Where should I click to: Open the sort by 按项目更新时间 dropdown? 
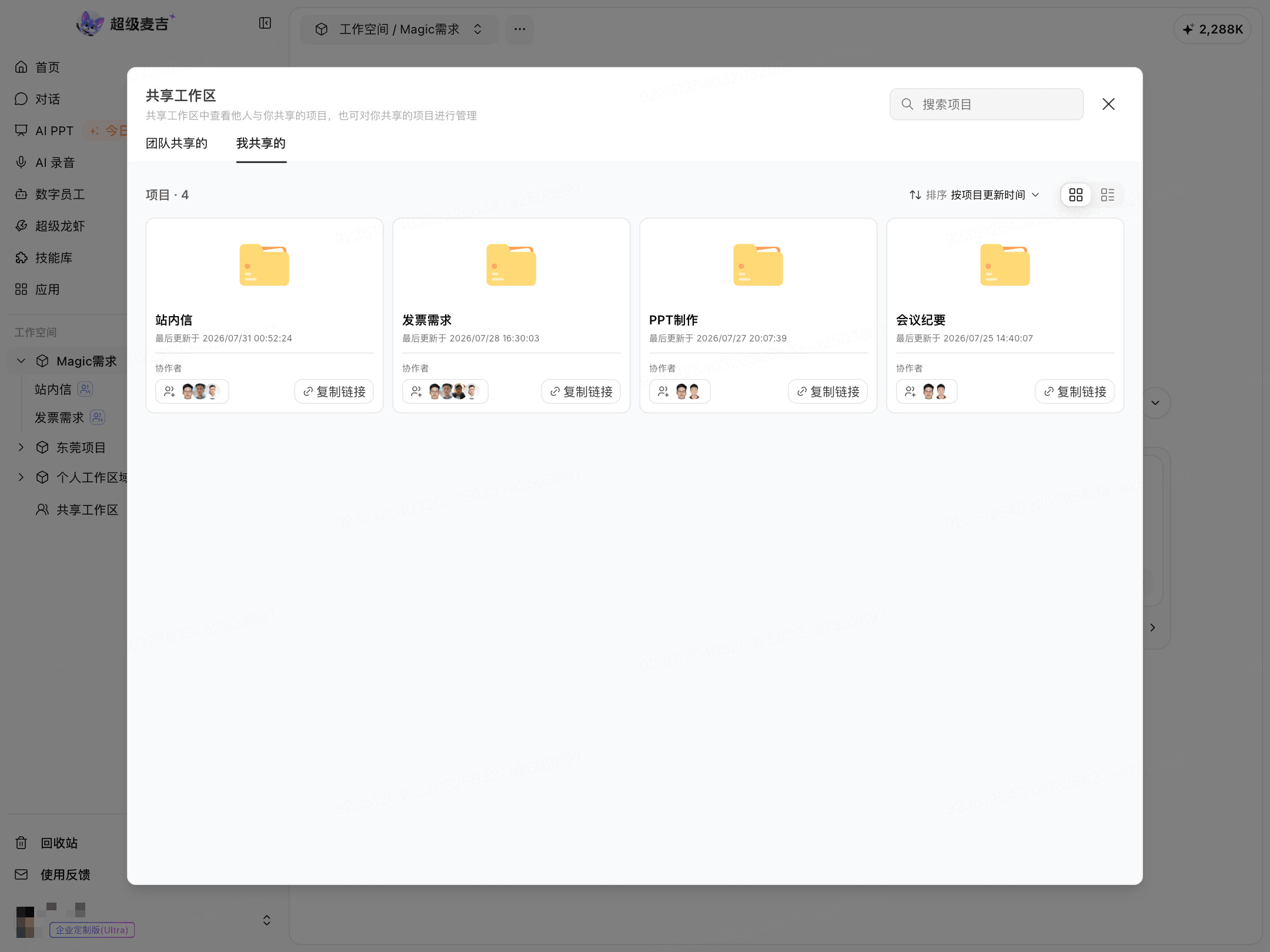point(974,195)
